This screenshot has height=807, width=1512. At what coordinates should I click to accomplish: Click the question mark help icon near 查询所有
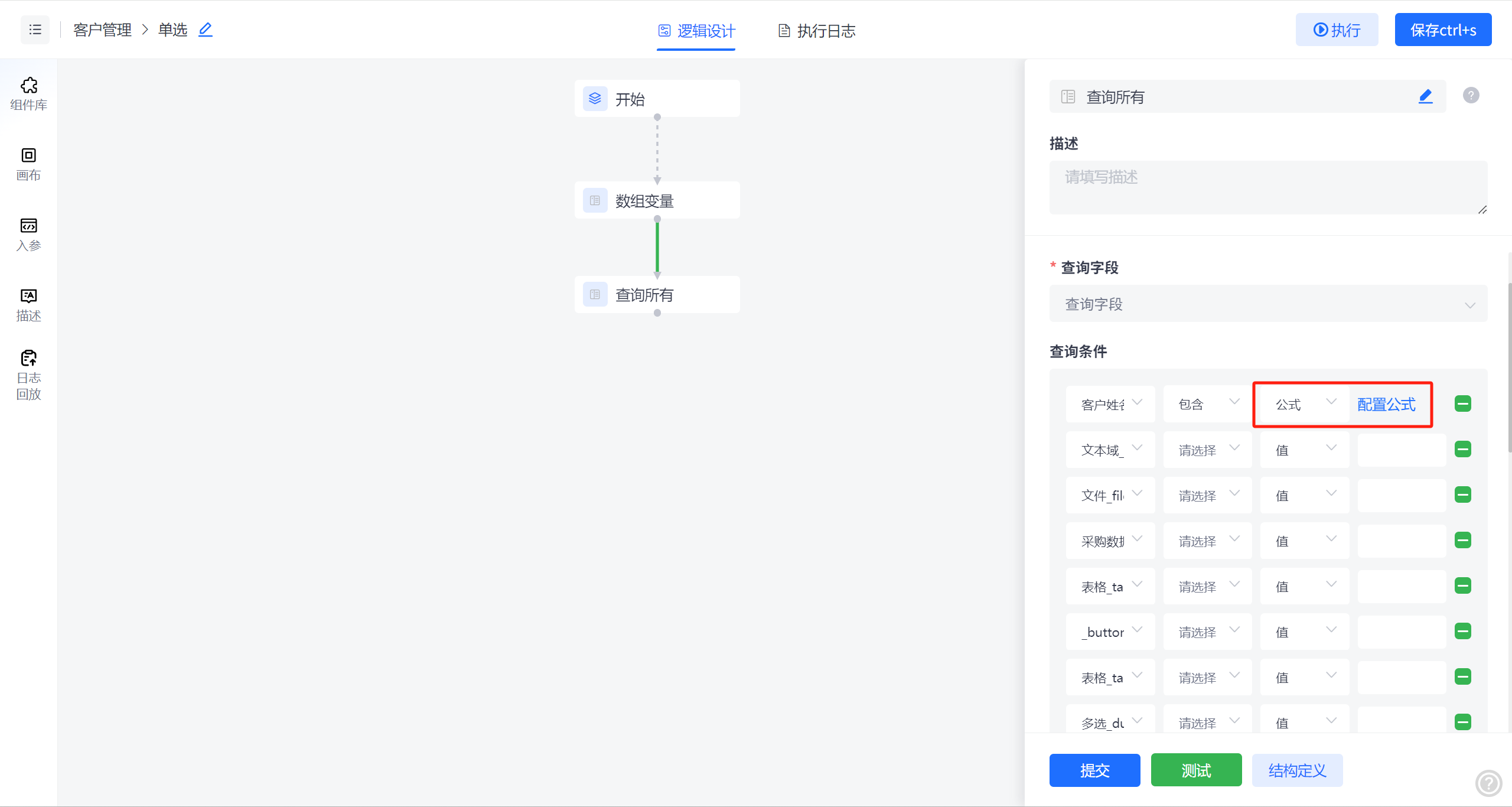1471,95
